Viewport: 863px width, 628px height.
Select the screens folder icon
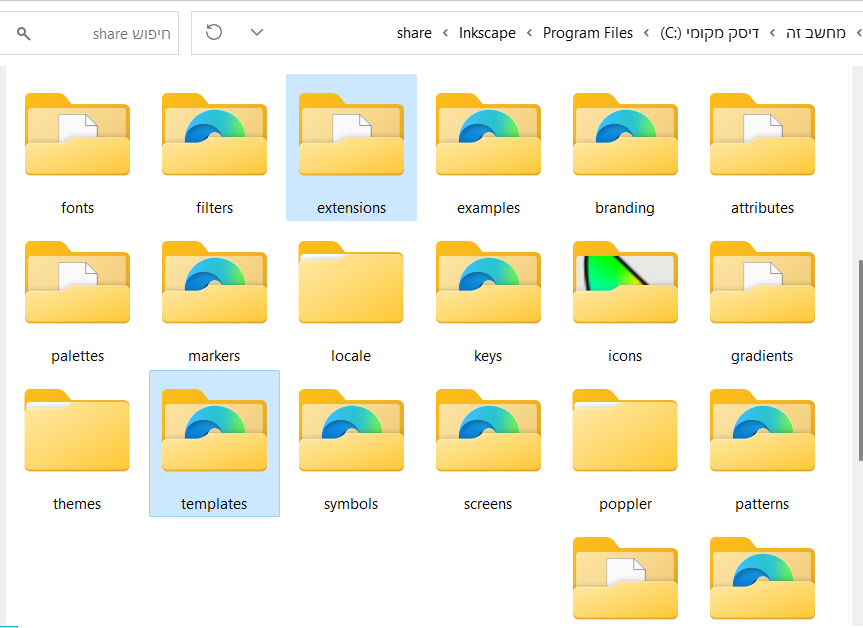point(488,430)
